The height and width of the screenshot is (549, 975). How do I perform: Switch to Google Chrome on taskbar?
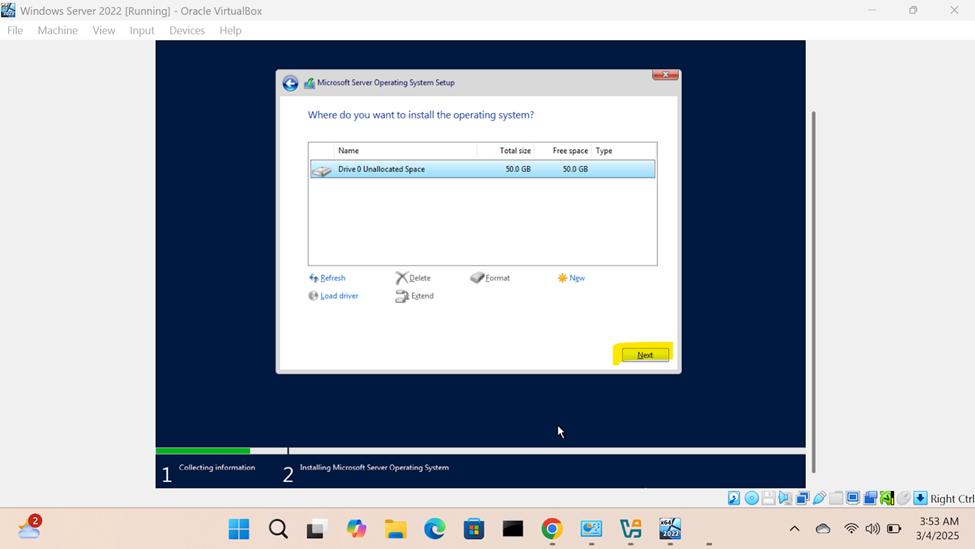point(552,529)
